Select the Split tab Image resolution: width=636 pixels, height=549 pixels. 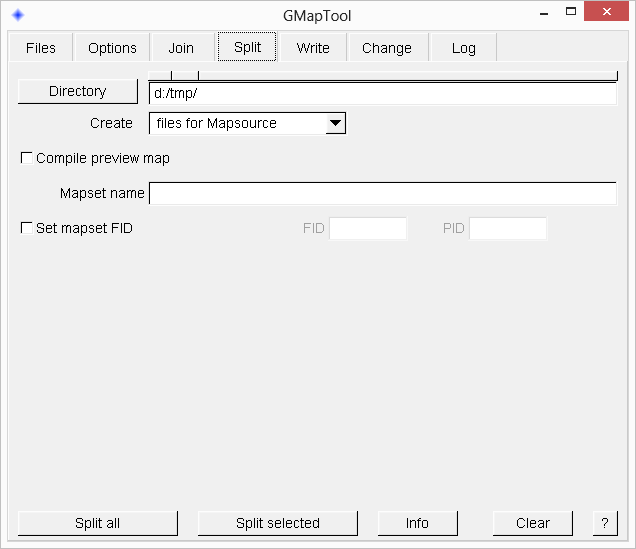tap(247, 47)
